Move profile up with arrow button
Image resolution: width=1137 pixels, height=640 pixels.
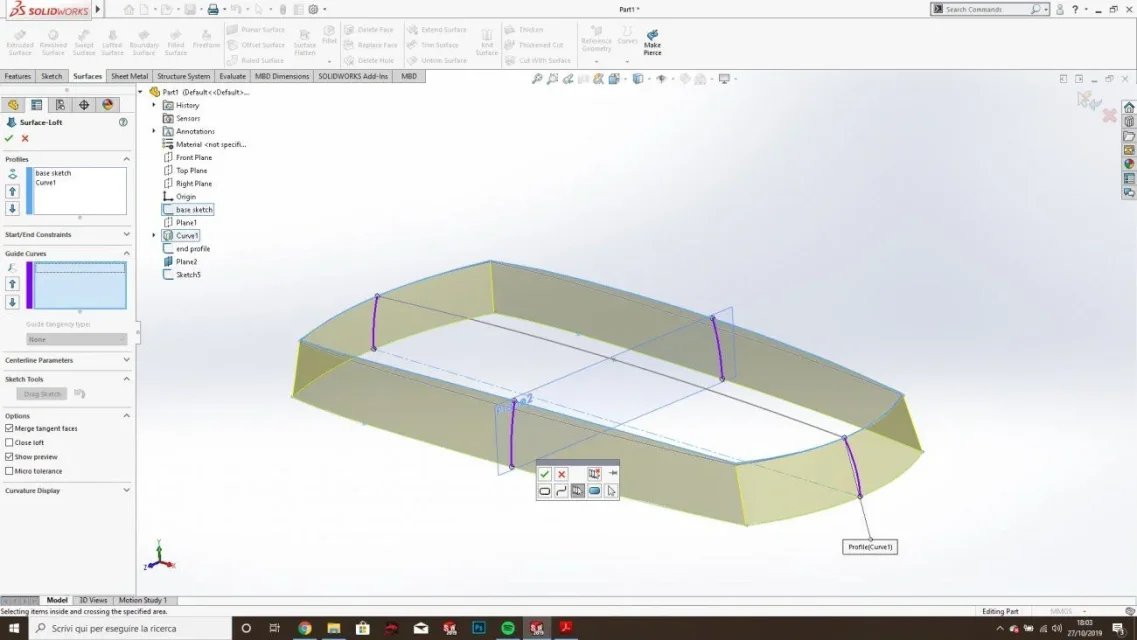point(12,191)
